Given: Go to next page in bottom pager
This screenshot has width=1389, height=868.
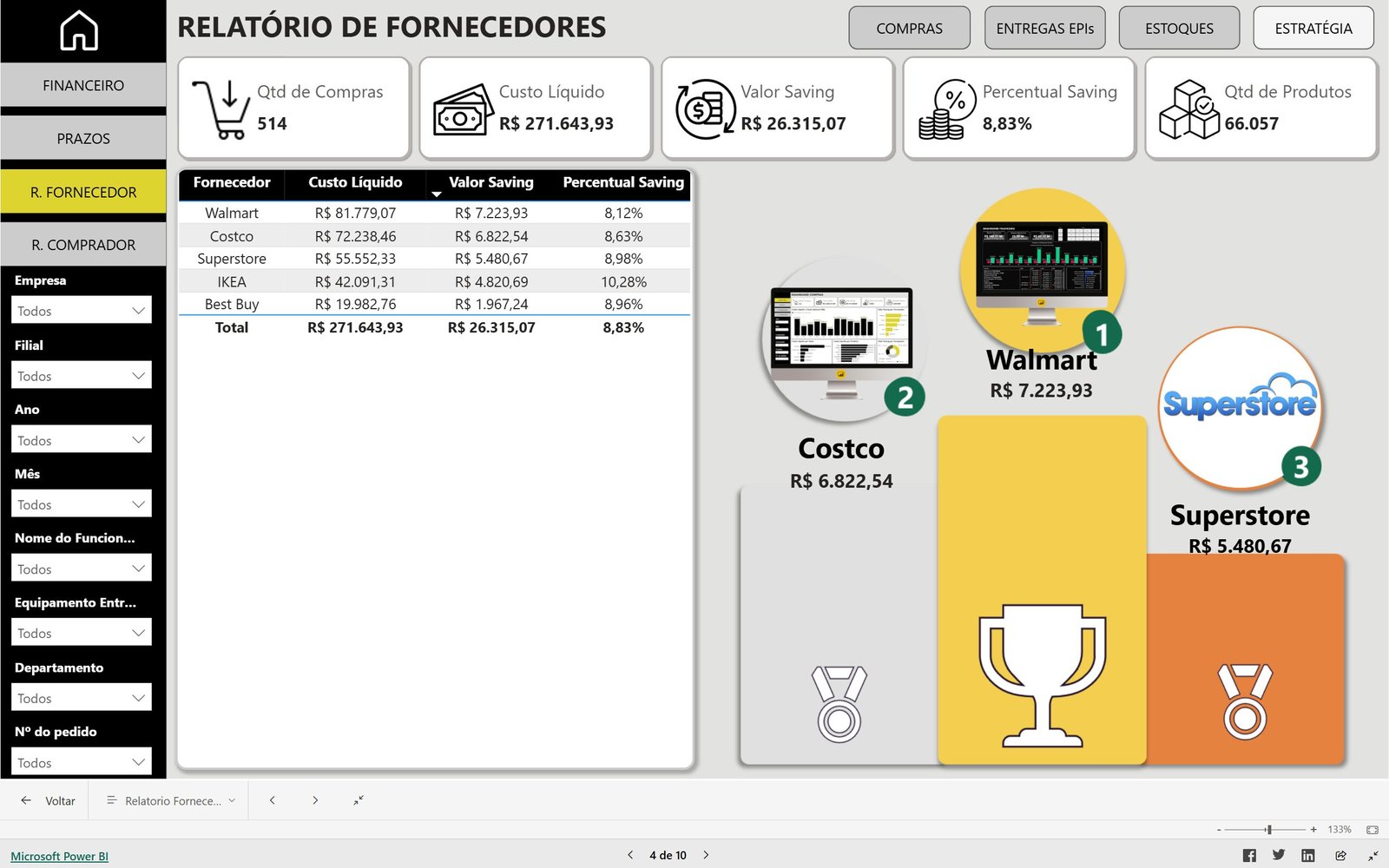Looking at the screenshot, I should tap(706, 855).
